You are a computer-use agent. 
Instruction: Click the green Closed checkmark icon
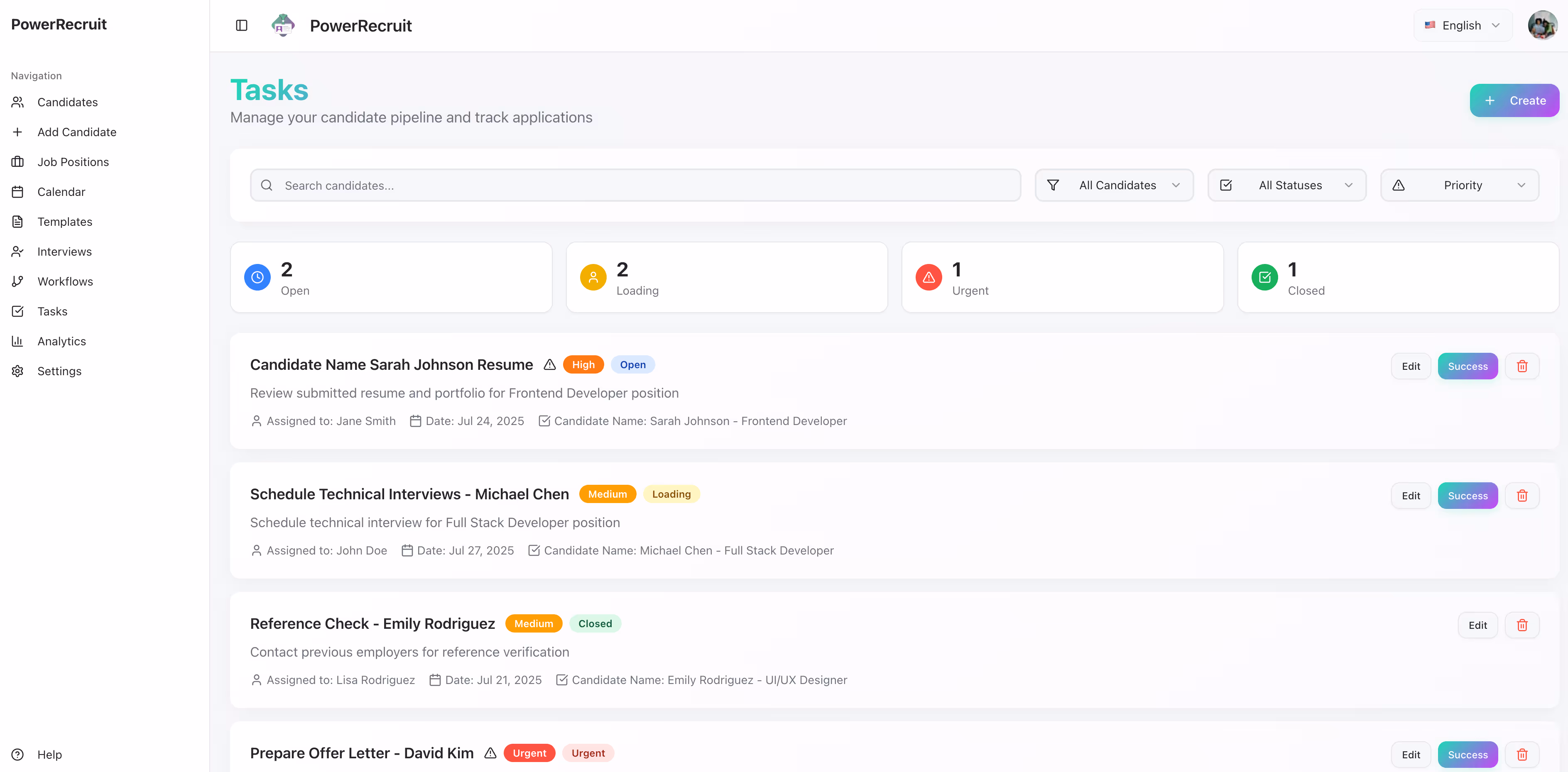pos(1264,277)
